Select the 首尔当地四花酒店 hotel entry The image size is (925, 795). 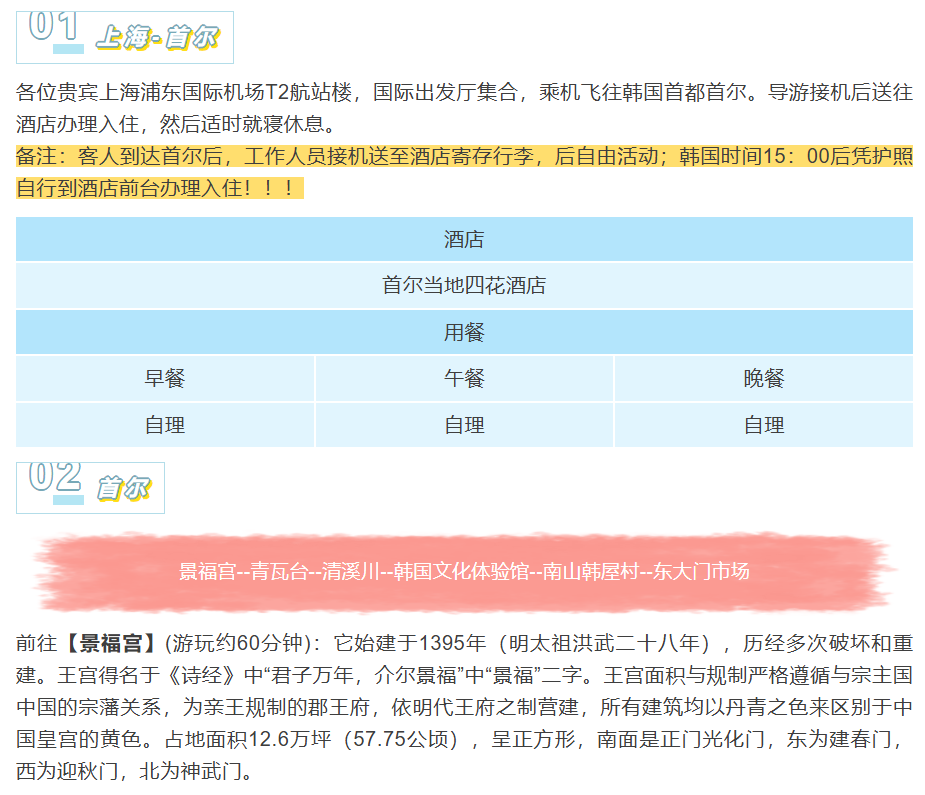coord(462,285)
